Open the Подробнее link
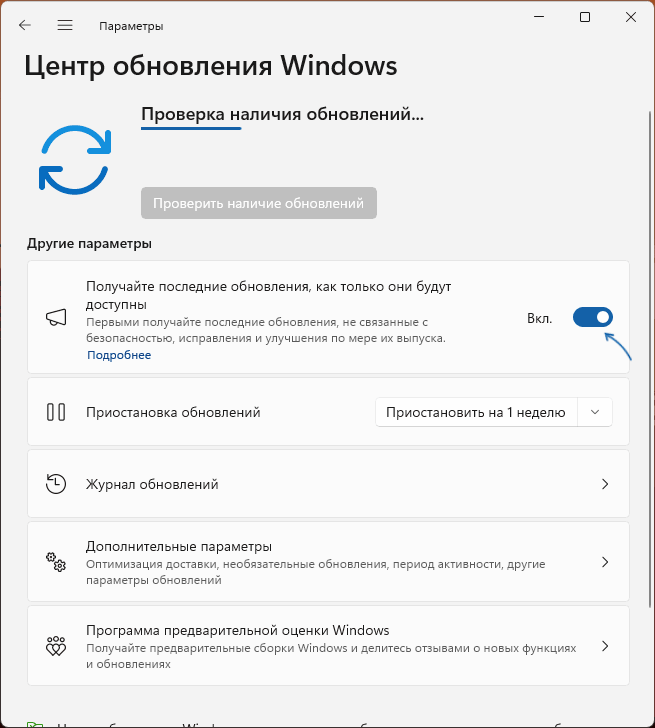The image size is (655, 728). point(119,355)
